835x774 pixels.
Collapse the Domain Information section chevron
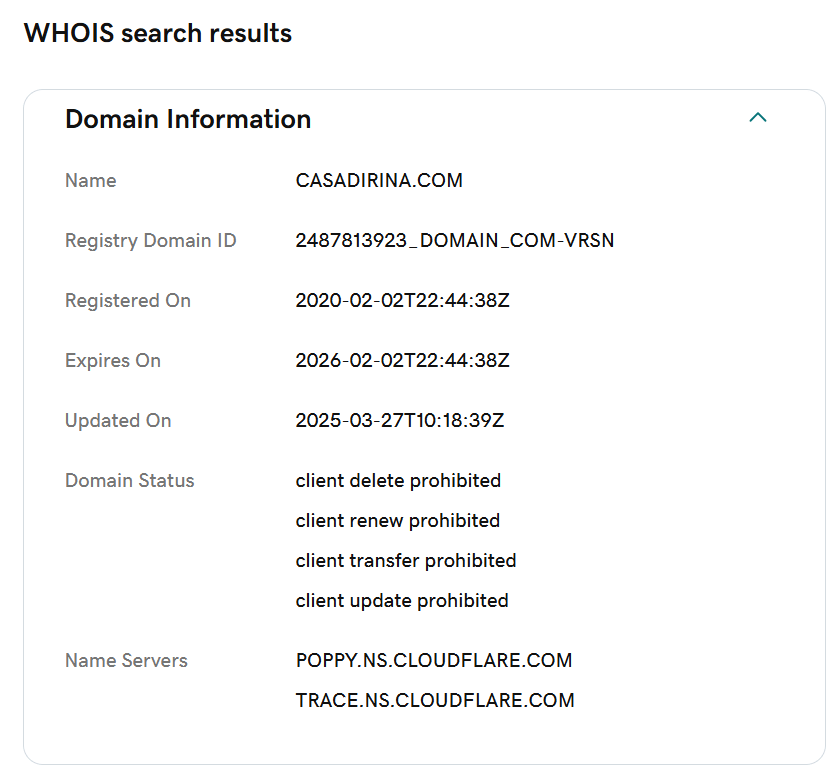coord(757,118)
